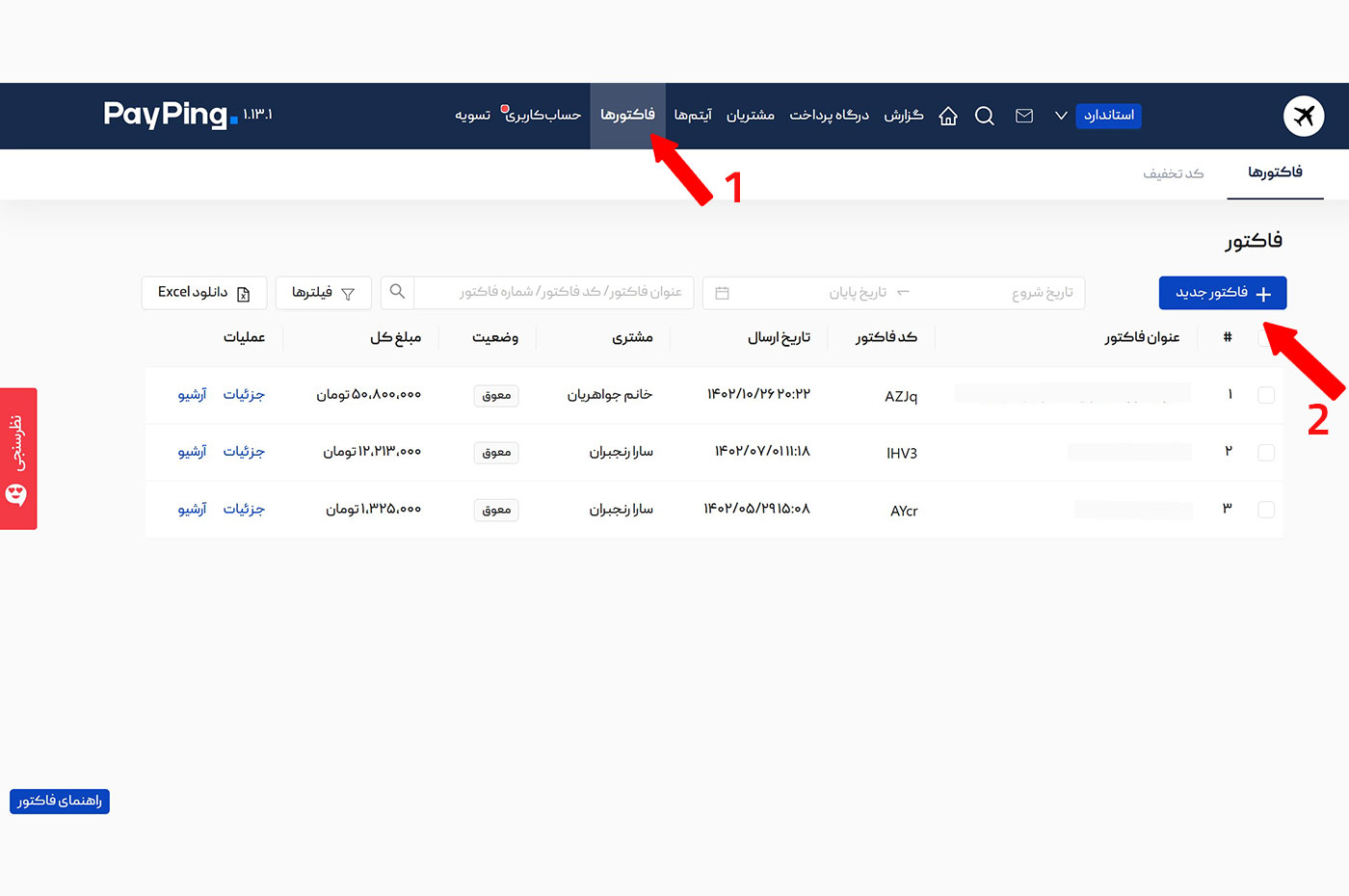Open the نظرسنجی feedback side tab
The height and width of the screenshot is (896, 1349).
pyautogui.click(x=18, y=459)
